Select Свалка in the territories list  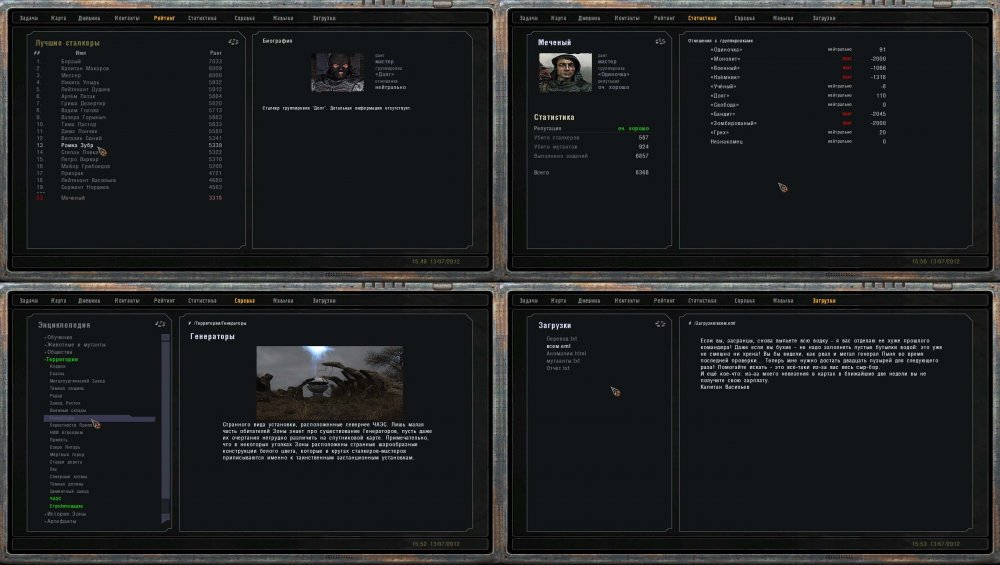click(57, 374)
